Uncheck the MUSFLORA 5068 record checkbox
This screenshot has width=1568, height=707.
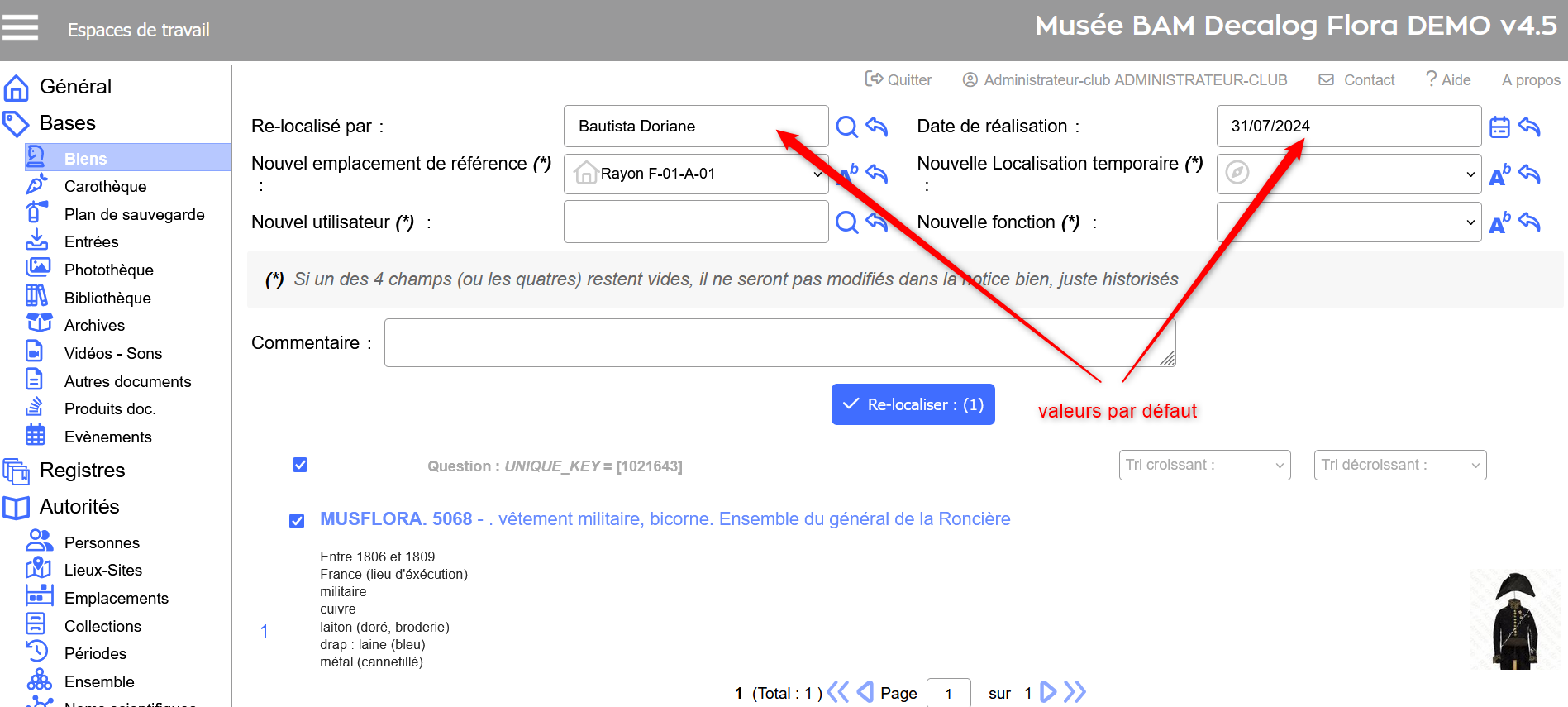tap(297, 520)
